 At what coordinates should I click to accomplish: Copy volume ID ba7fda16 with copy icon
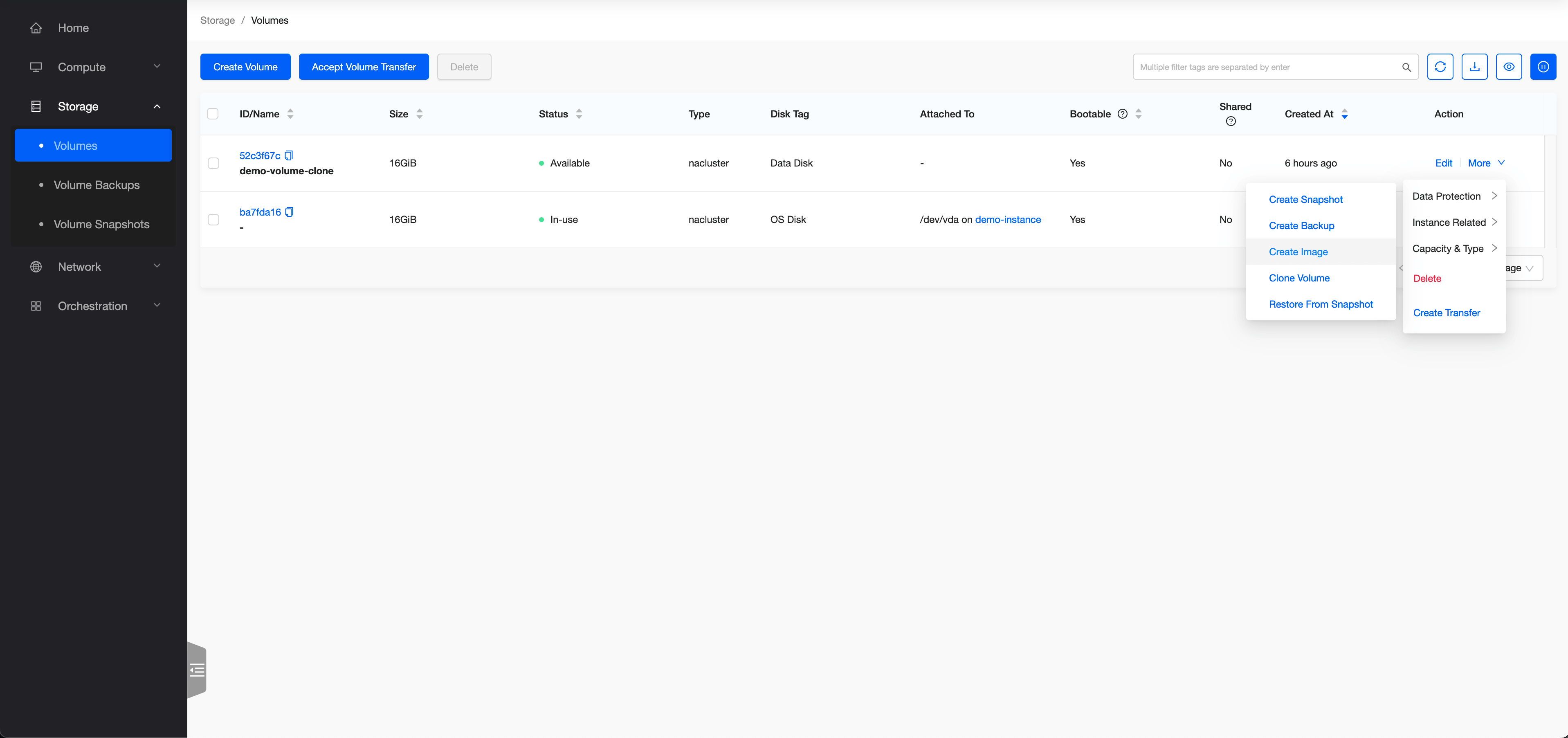point(290,212)
